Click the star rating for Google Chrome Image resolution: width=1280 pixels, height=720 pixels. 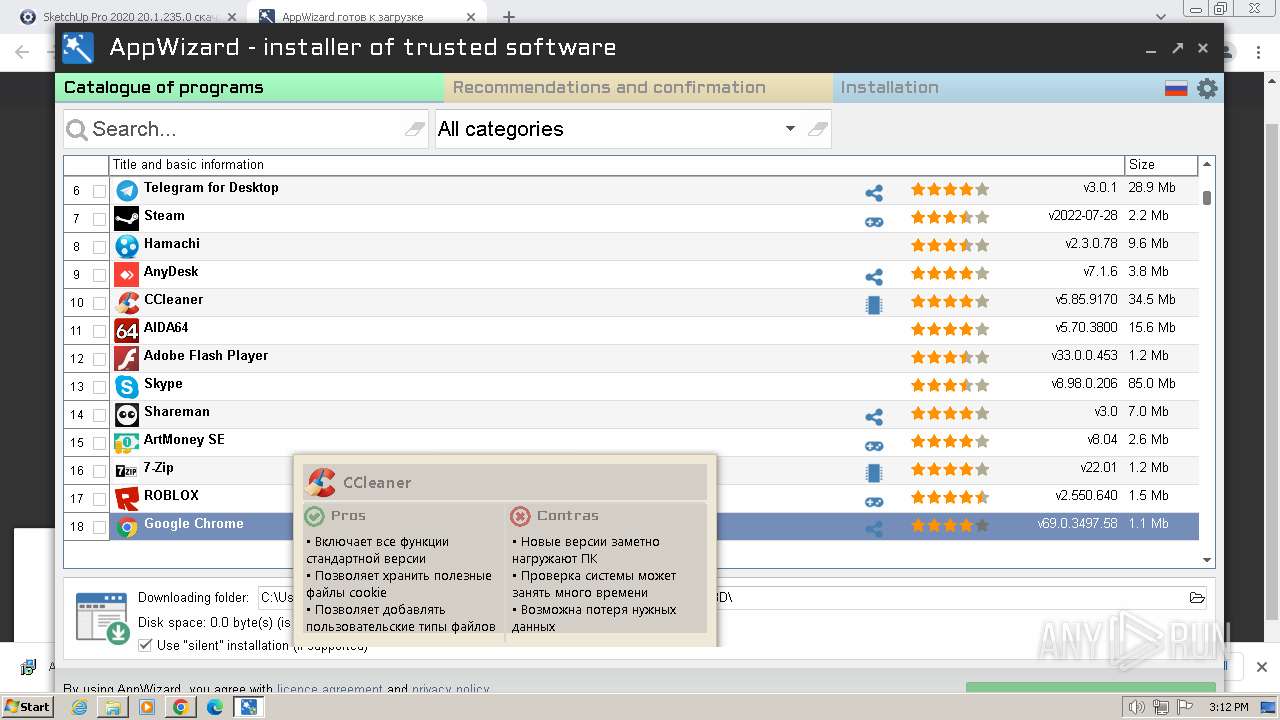tap(949, 525)
